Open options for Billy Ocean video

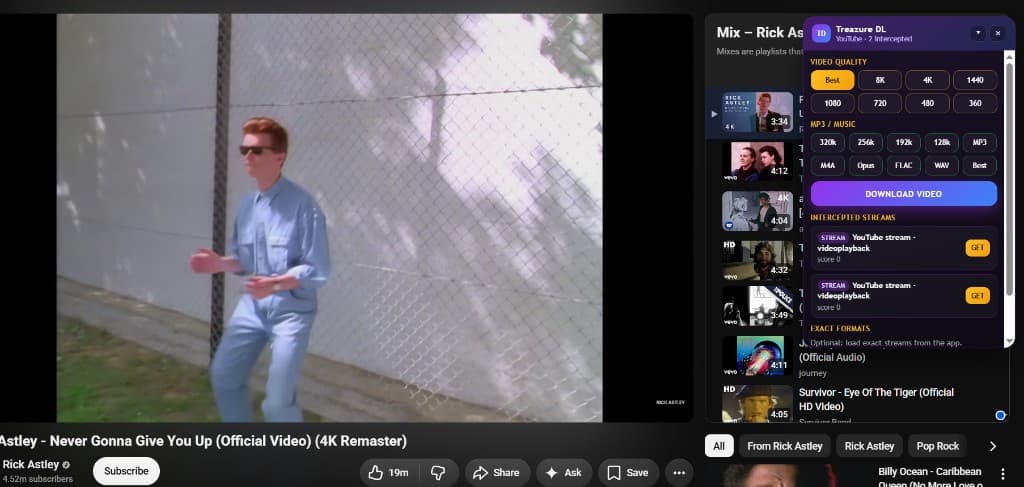(1003, 474)
